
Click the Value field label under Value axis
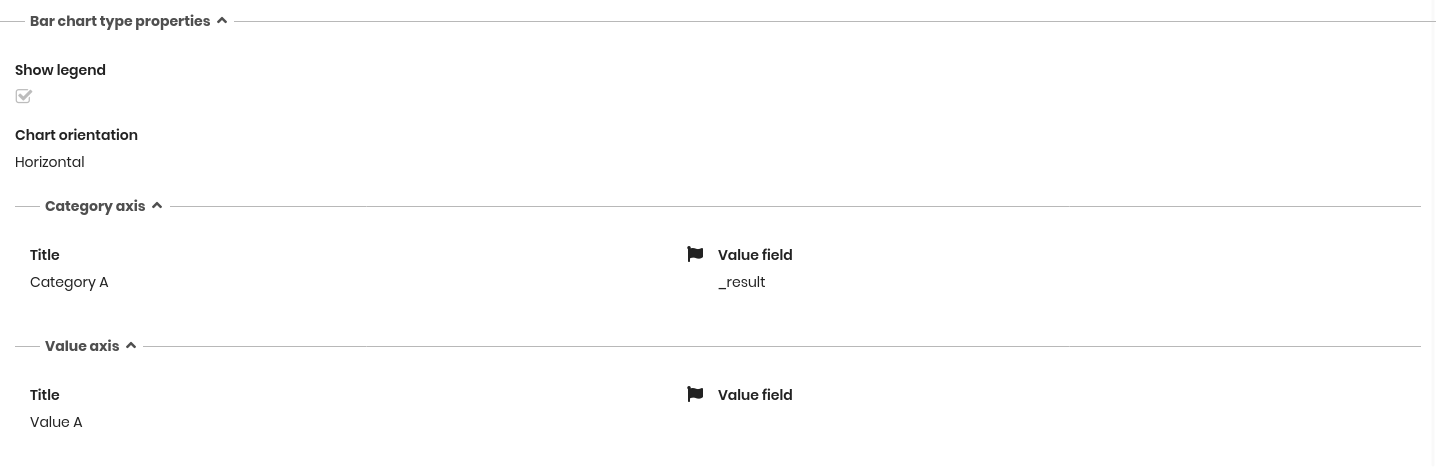pyautogui.click(x=755, y=395)
